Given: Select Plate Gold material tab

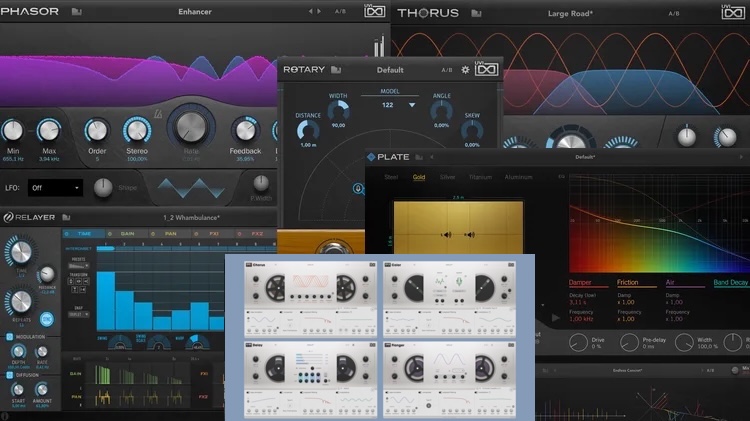Looking at the screenshot, I should tap(419, 177).
